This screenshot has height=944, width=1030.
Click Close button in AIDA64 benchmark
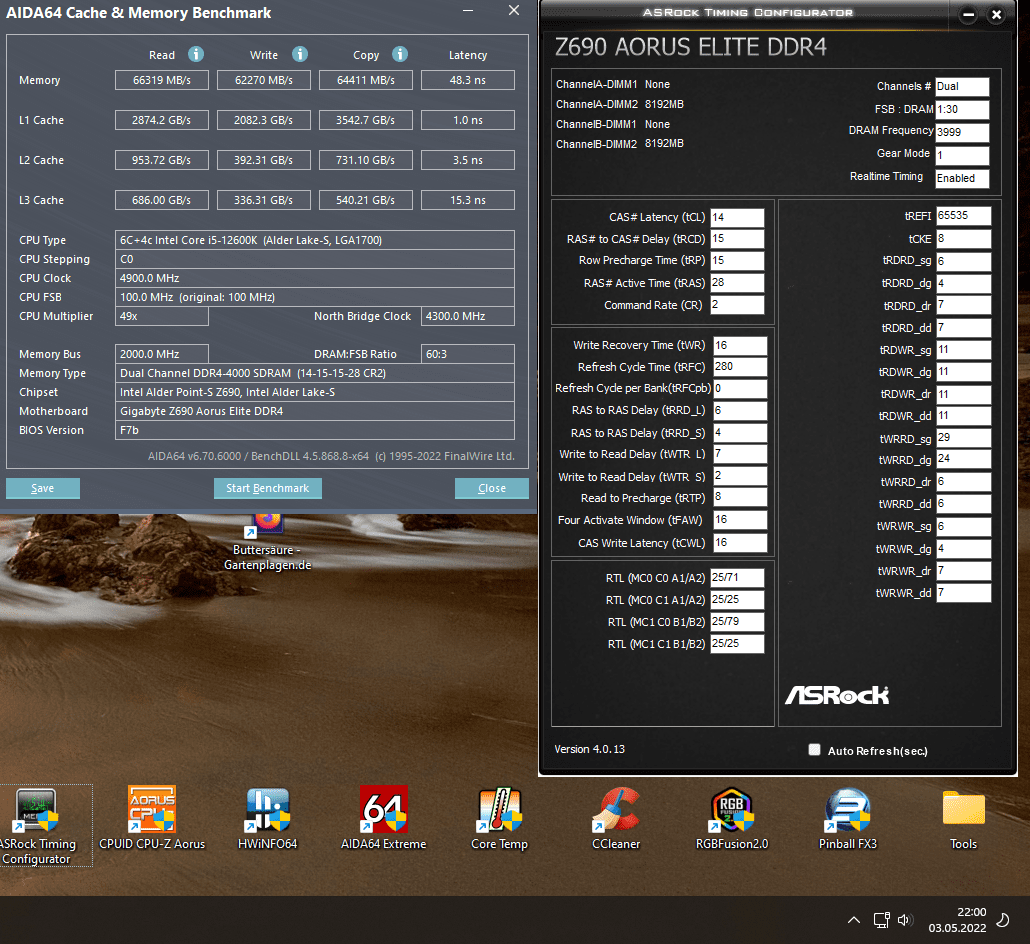pyautogui.click(x=491, y=488)
